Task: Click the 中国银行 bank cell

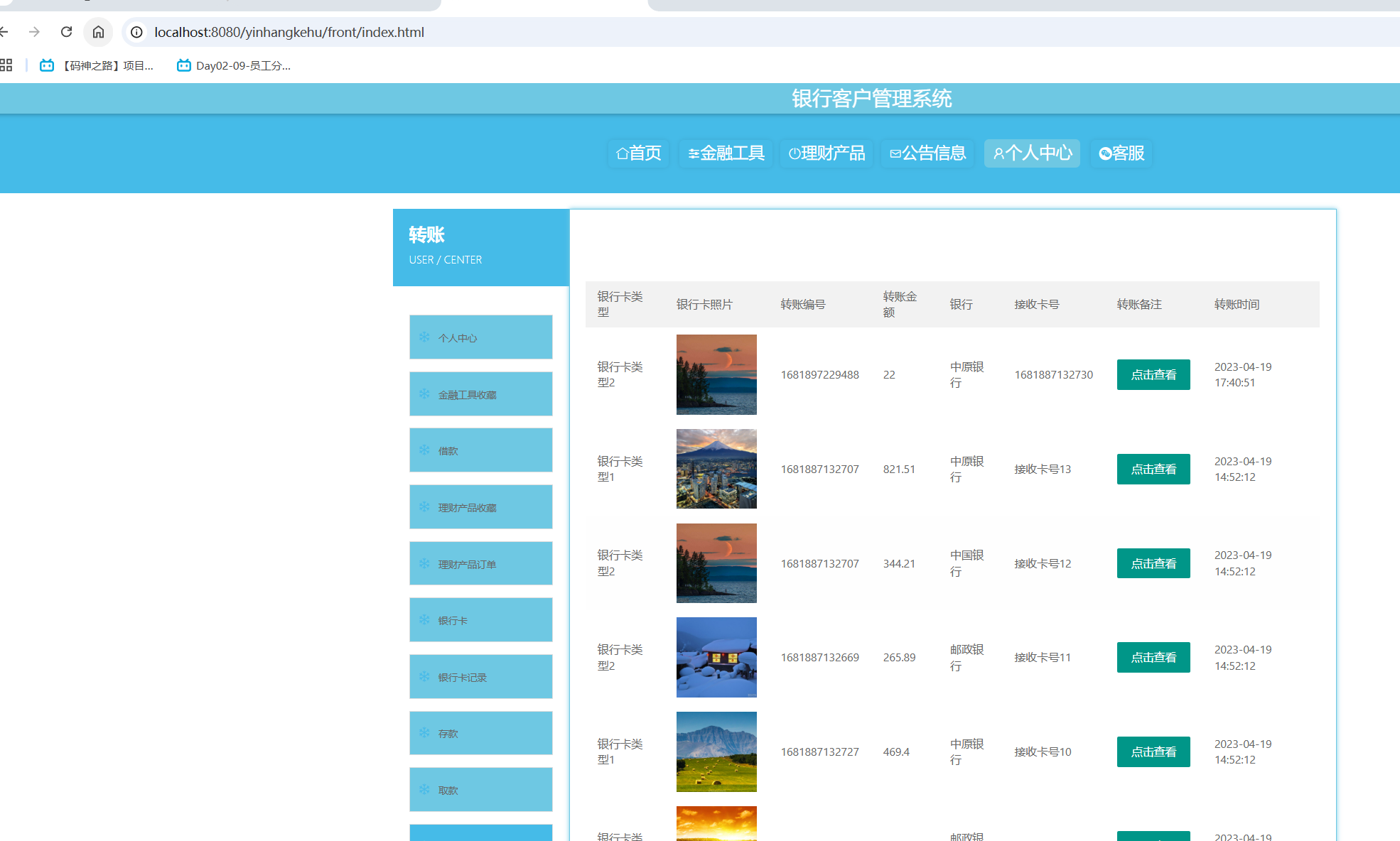Action: 967,563
